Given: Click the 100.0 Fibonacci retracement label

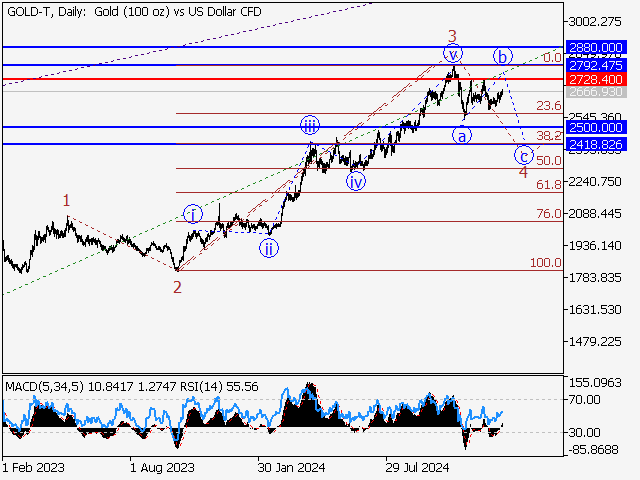Looking at the screenshot, I should click(545, 262).
